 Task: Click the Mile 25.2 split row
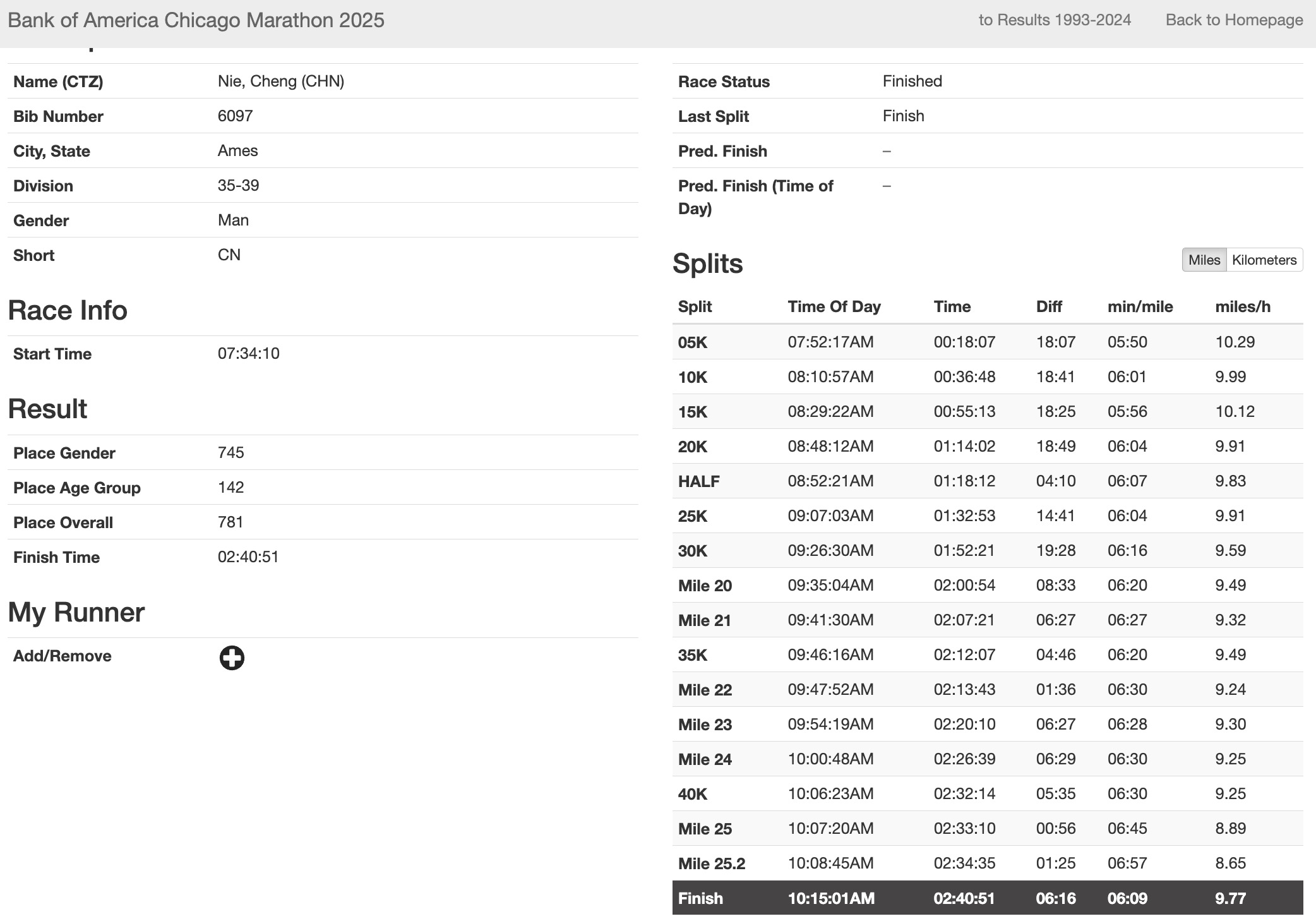(x=987, y=863)
